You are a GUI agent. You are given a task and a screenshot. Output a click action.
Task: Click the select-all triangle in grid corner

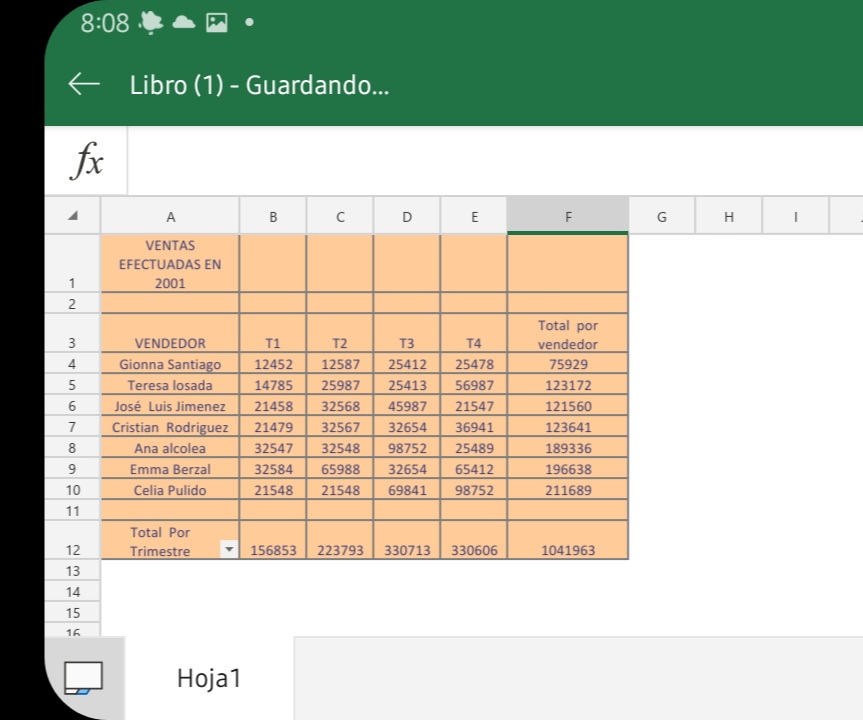pyautogui.click(x=72, y=215)
